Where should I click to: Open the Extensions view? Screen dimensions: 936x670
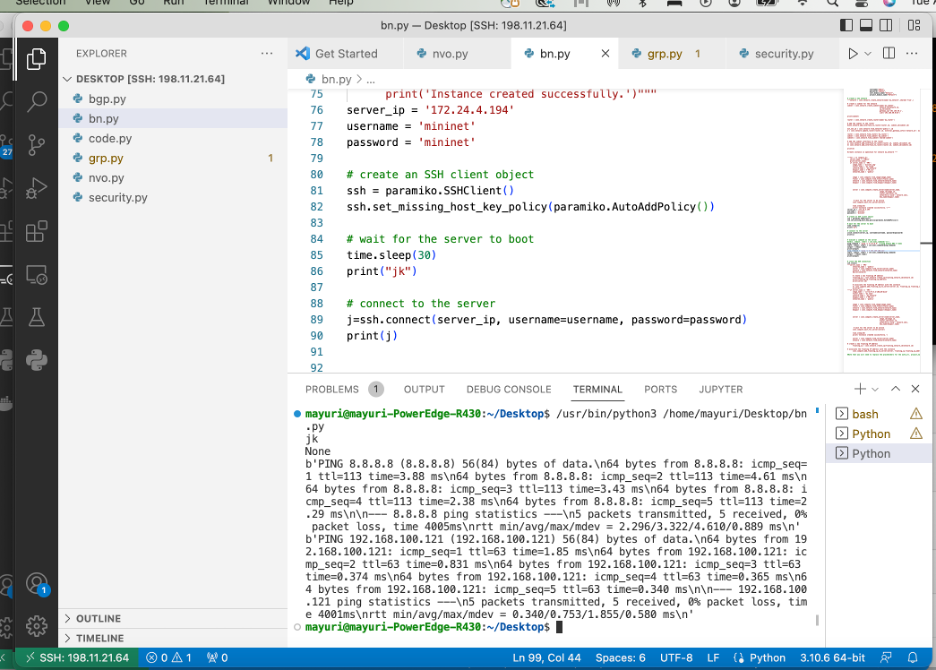point(36,232)
